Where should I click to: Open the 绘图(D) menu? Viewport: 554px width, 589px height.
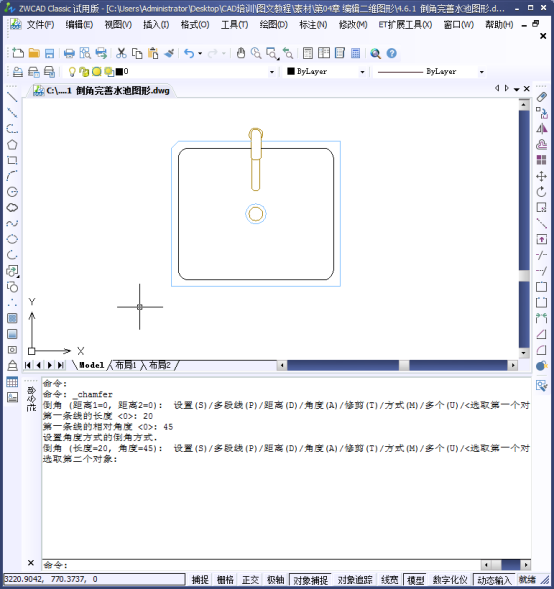274,25
